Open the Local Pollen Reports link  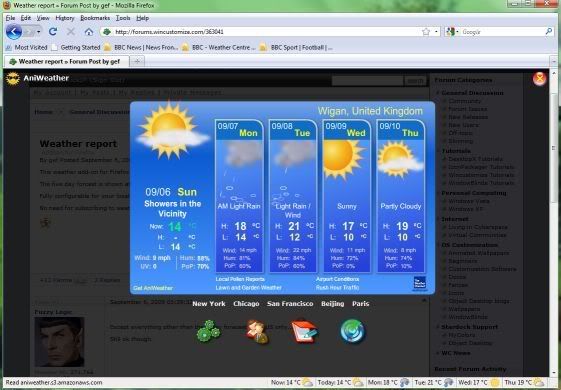coord(240,279)
